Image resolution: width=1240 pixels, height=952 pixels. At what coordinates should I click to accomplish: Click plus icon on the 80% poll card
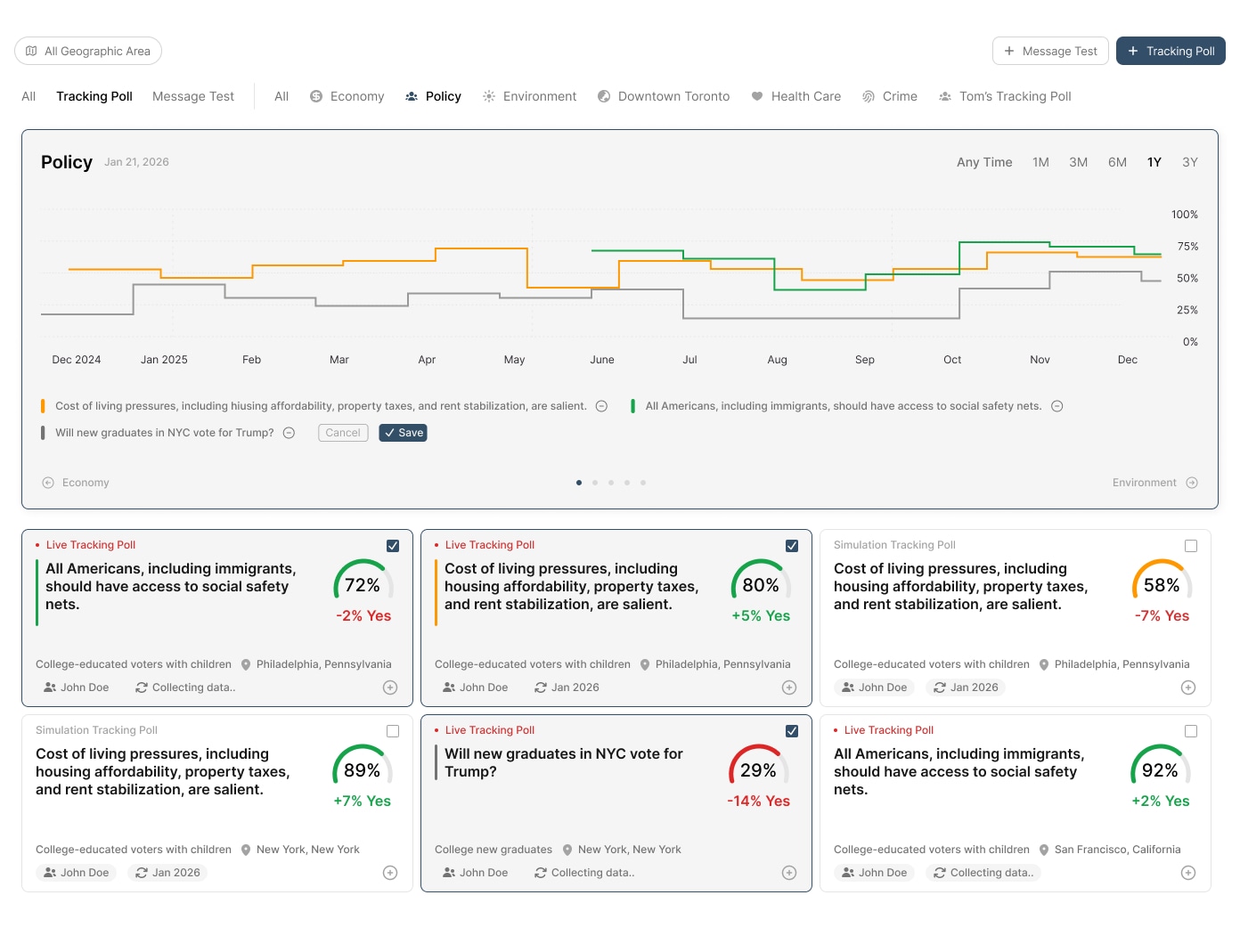pos(789,688)
